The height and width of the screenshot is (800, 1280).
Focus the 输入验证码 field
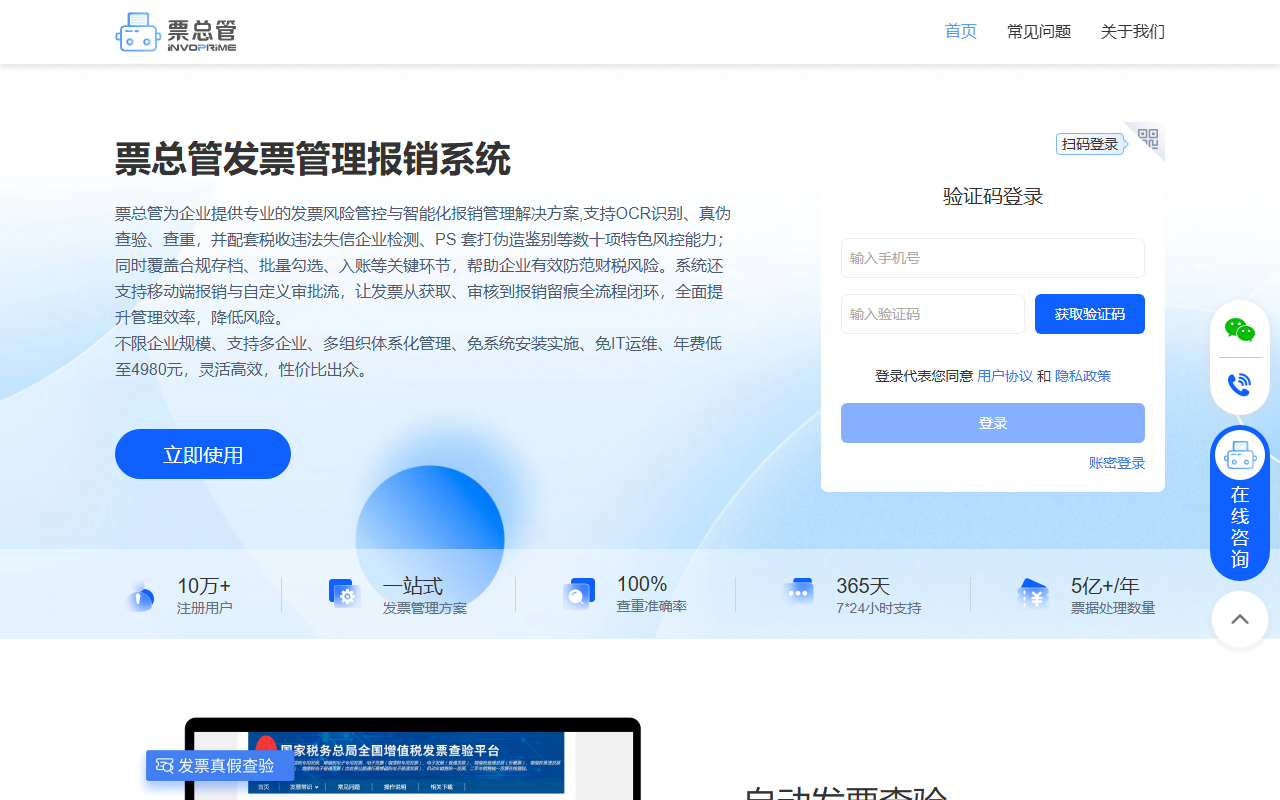point(933,314)
